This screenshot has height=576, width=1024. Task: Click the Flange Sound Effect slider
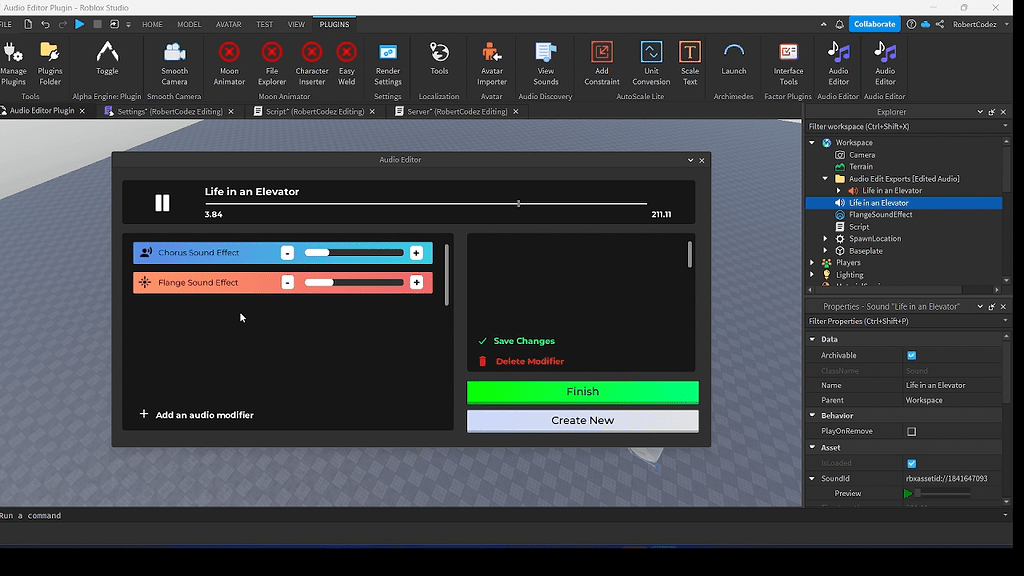tap(354, 283)
